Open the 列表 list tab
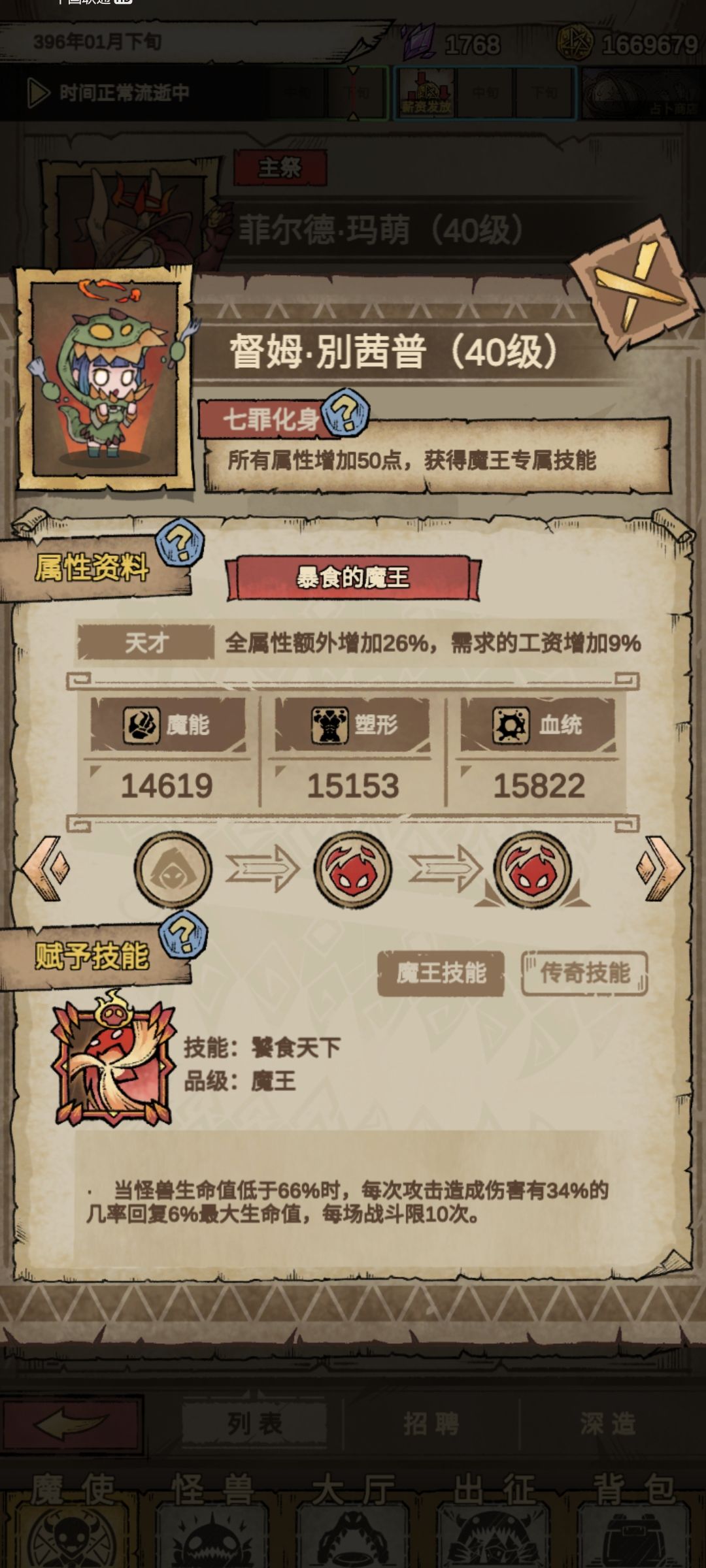Screen dimensions: 706x1568 [x=254, y=1424]
